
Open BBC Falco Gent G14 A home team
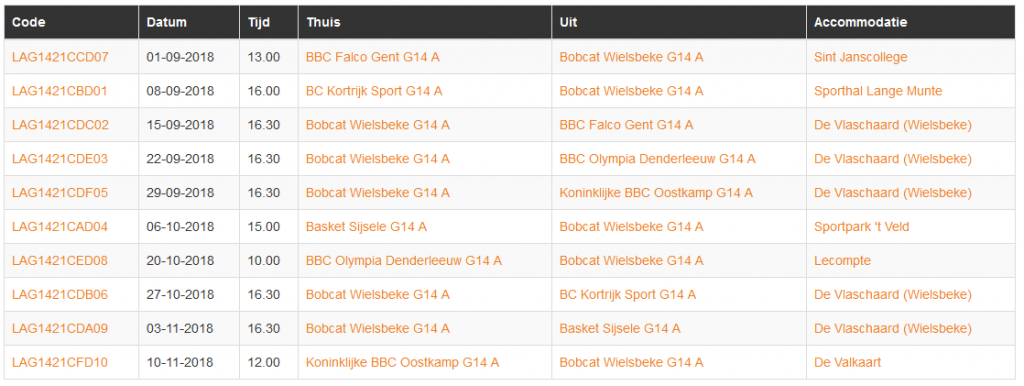pos(372,57)
